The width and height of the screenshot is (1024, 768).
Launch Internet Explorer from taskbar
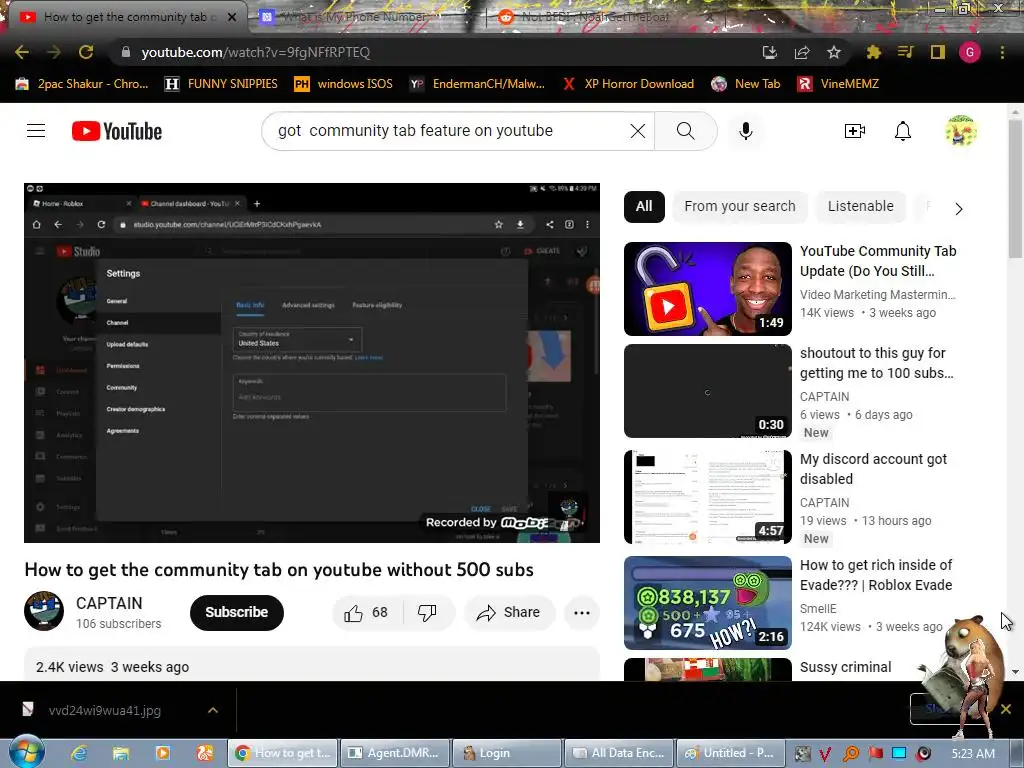click(79, 753)
